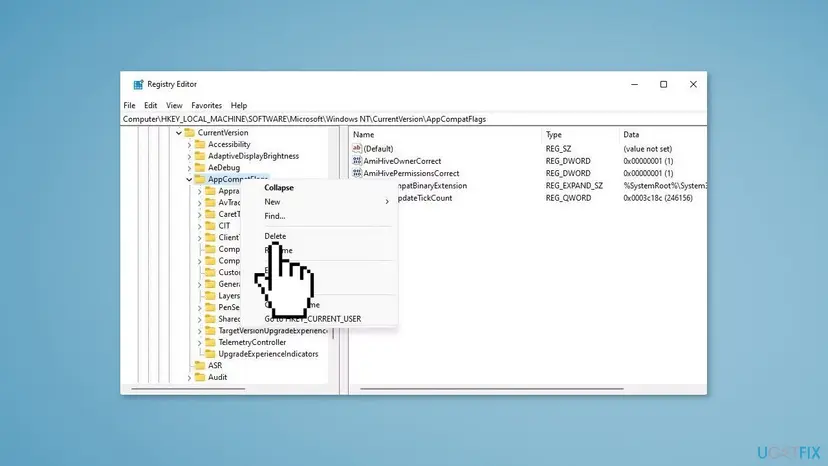
Task: Click the CIT folder icon
Action: tap(210, 226)
